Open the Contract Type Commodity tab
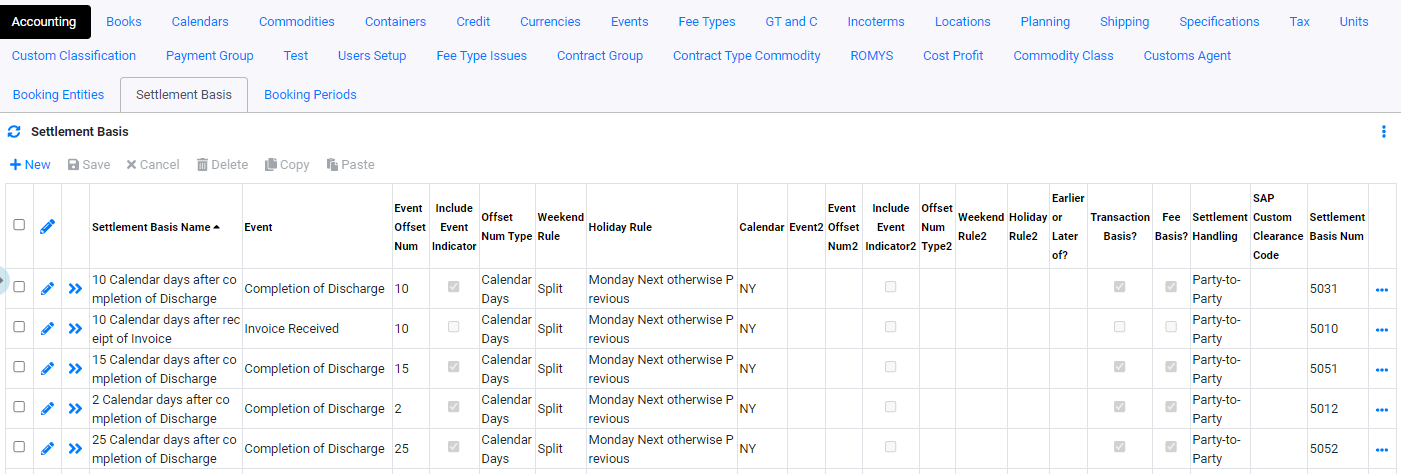The height and width of the screenshot is (474, 1401). (x=747, y=55)
